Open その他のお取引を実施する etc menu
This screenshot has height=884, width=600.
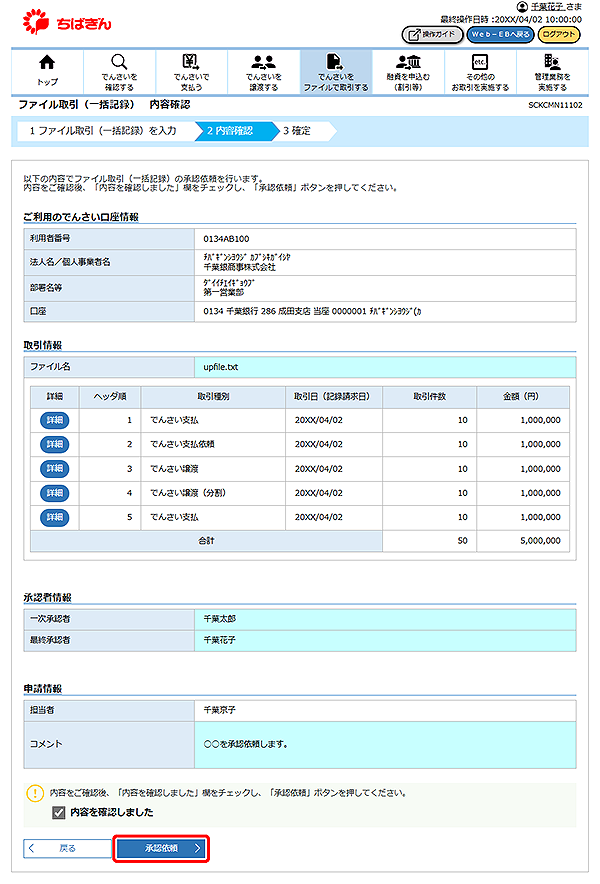(480, 71)
